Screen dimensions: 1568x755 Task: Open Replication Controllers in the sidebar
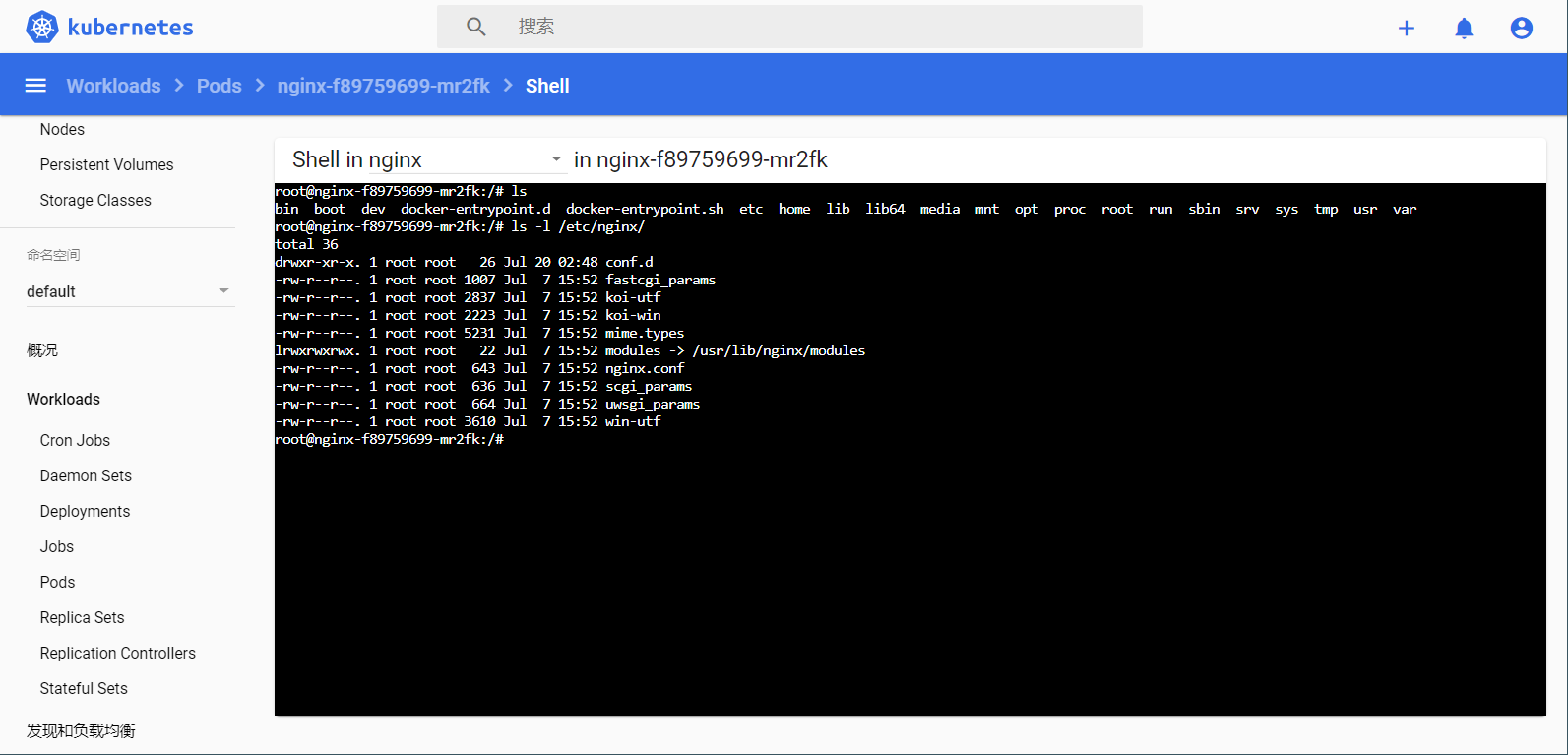click(118, 653)
